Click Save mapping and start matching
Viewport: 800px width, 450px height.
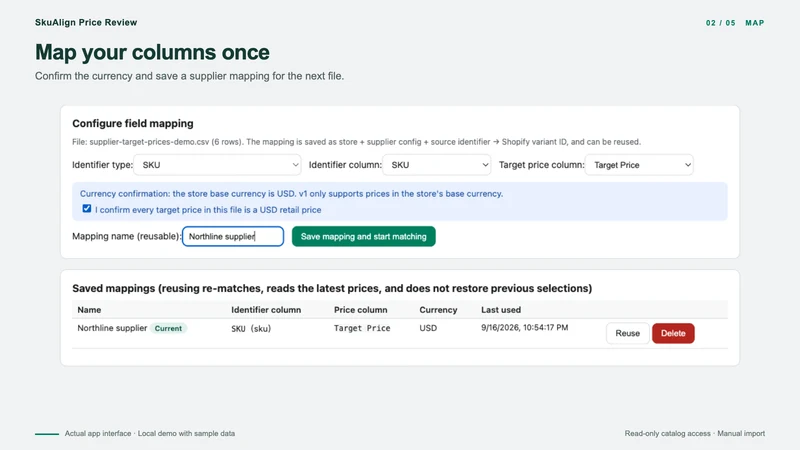click(364, 236)
